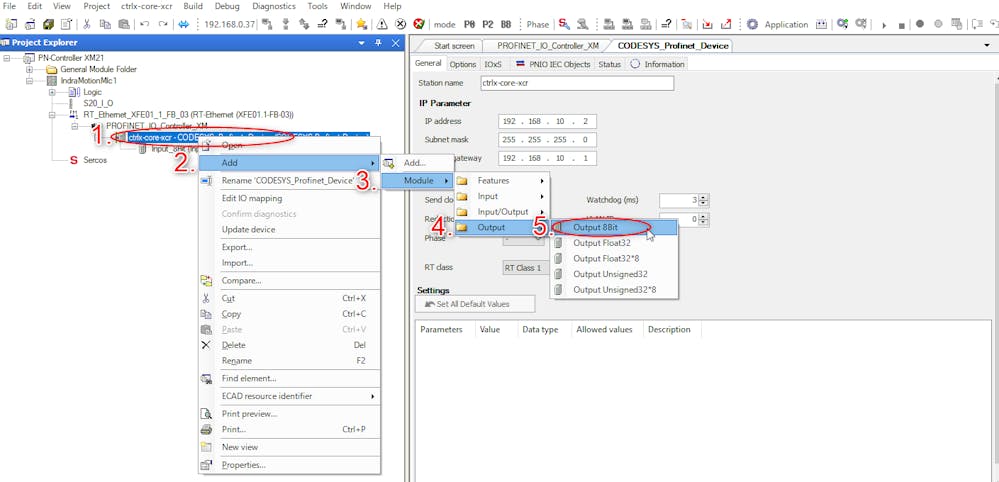Click the dark breakpoint circle icon
Viewport: 999px width, 482px height.
pos(920,24)
